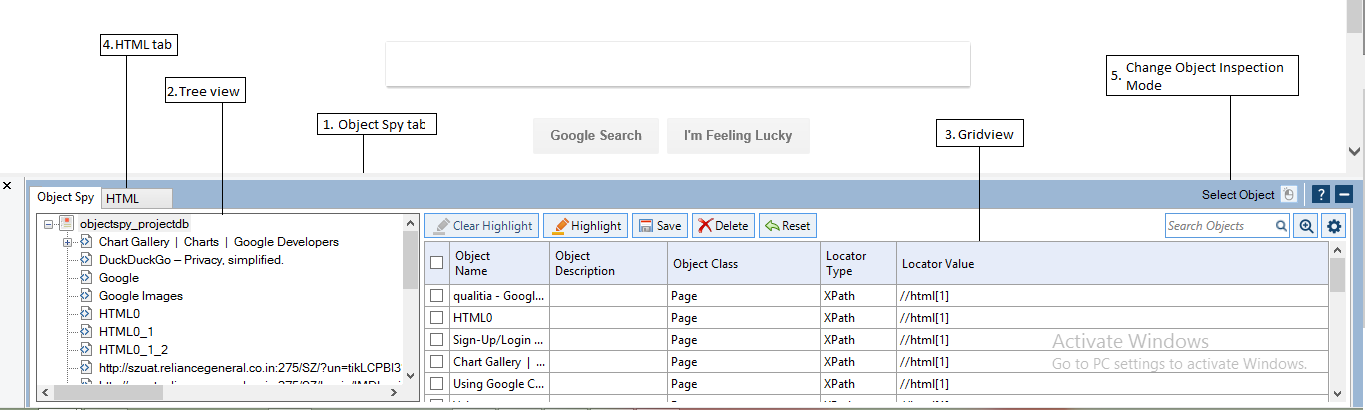
Task: Click the Highlight toolbar button
Action: click(x=585, y=226)
